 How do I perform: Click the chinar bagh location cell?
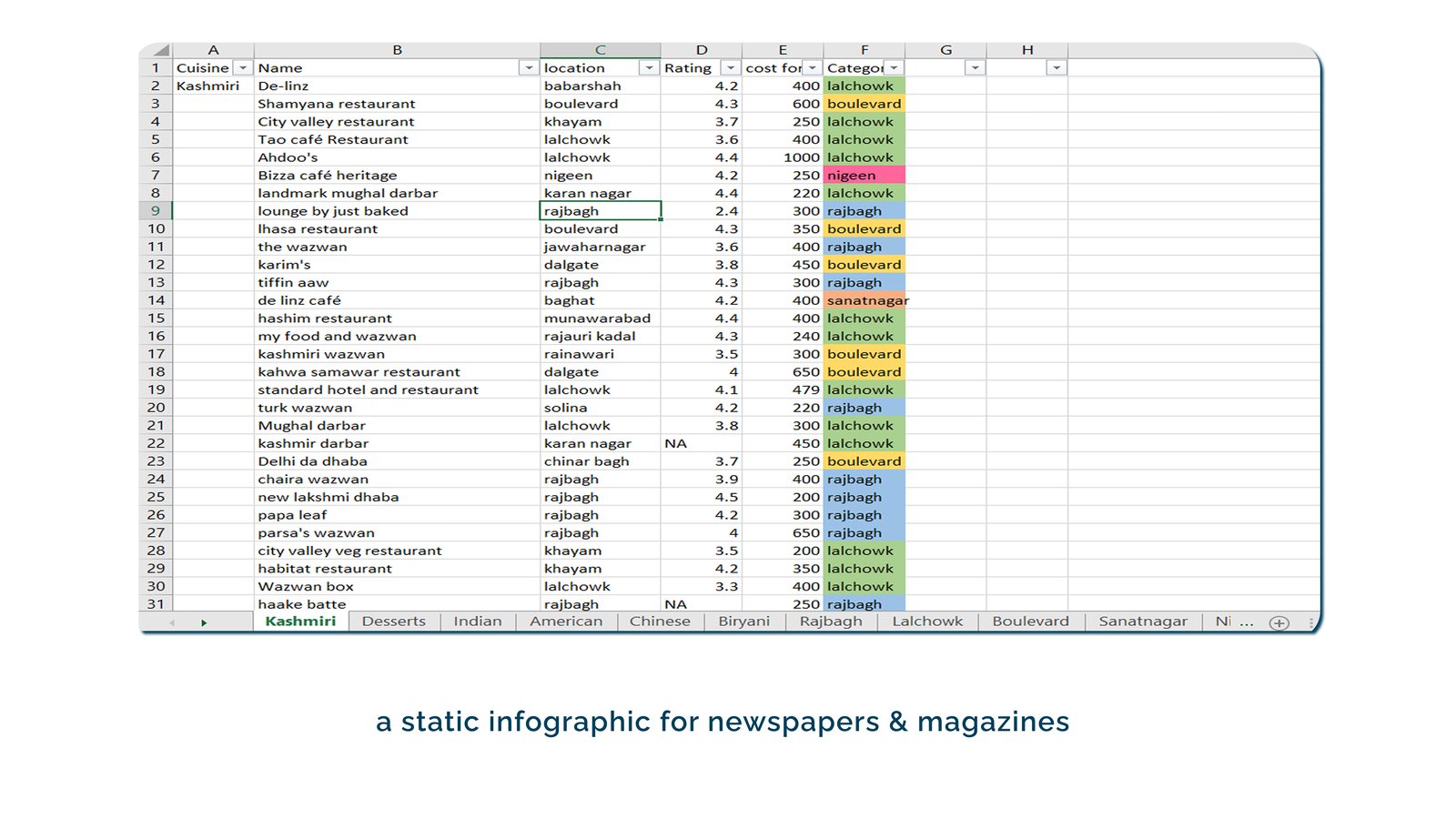pos(601,461)
